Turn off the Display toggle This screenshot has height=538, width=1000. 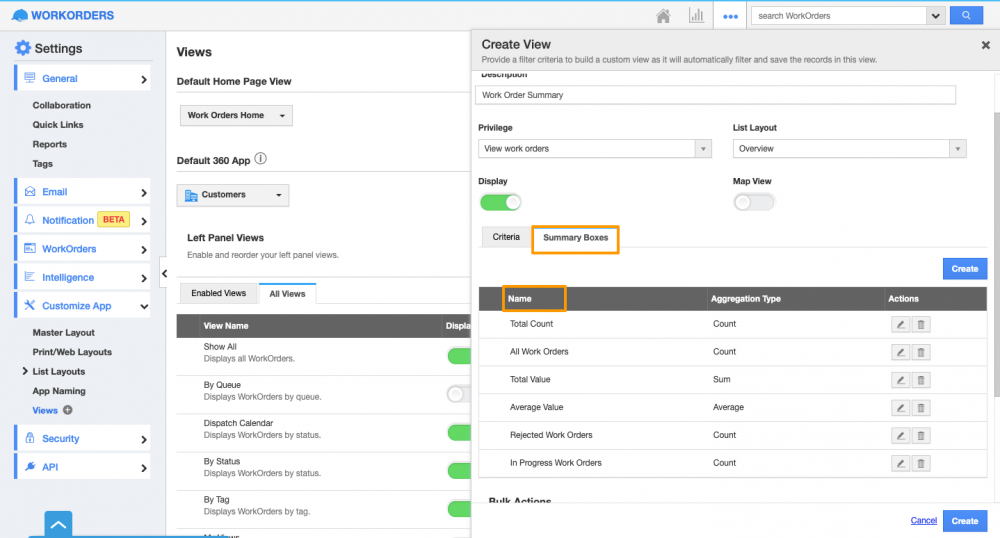[501, 202]
